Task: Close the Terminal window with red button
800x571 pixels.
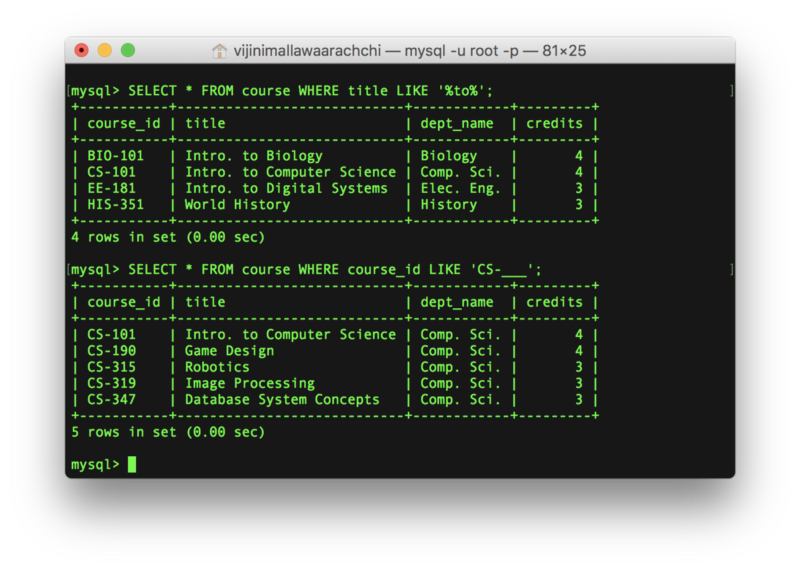Action: [82, 50]
